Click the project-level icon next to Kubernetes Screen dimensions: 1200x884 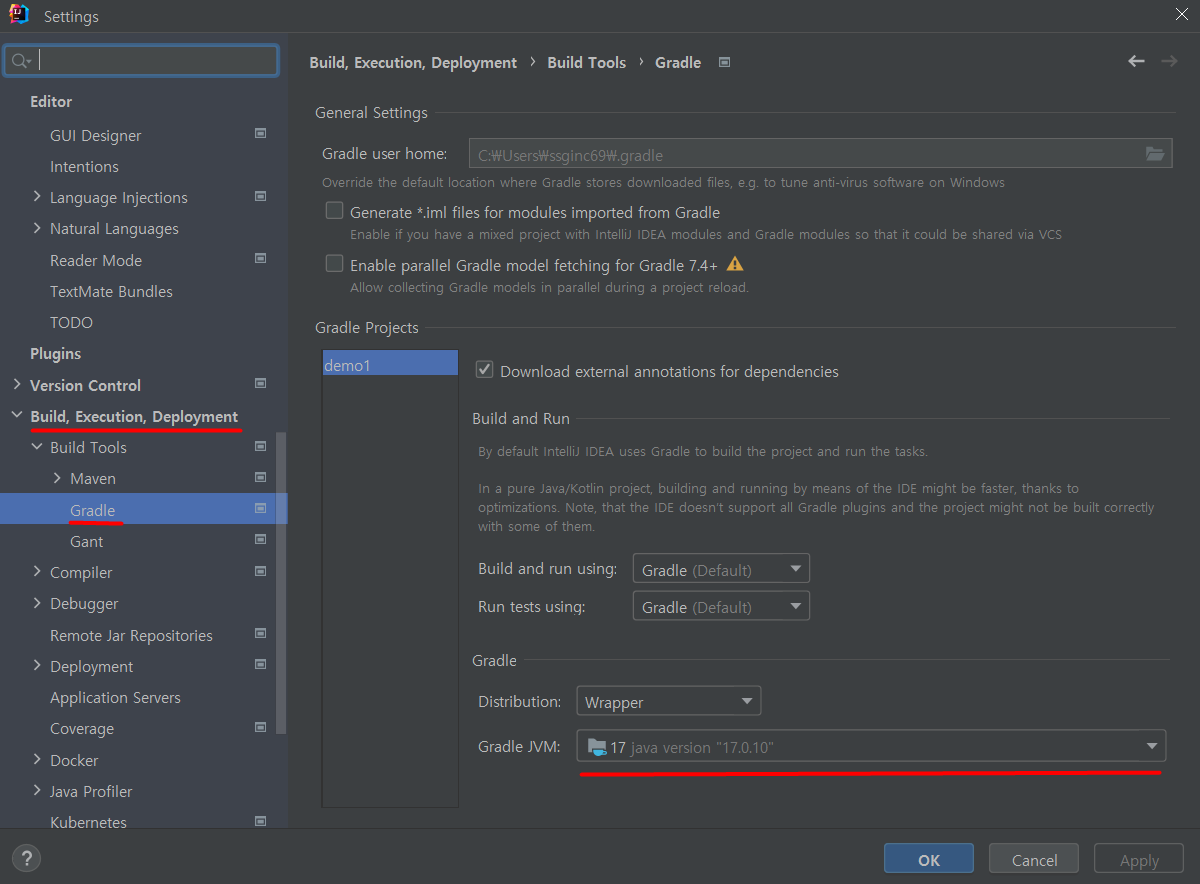260,821
